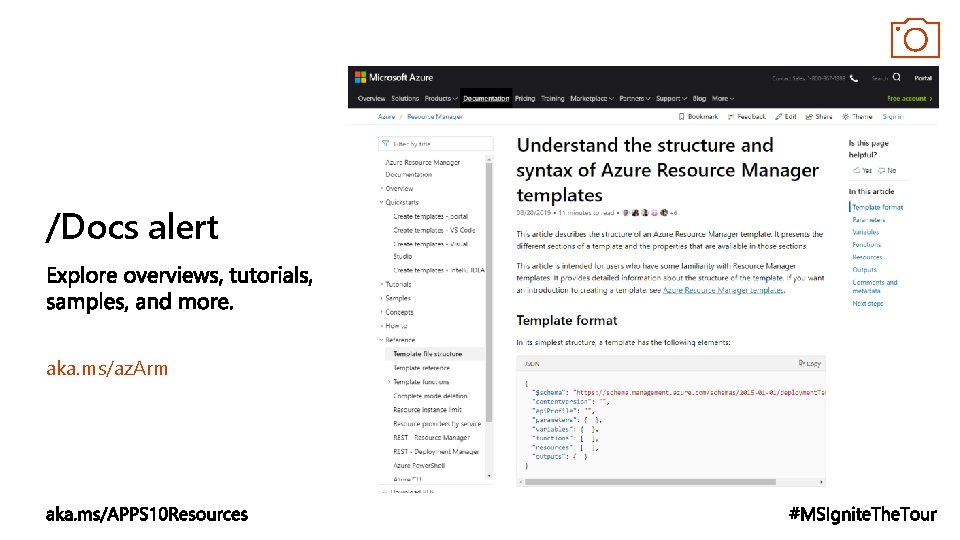Select Template file structure tree item
960x540 pixels.
pyautogui.click(x=427, y=354)
